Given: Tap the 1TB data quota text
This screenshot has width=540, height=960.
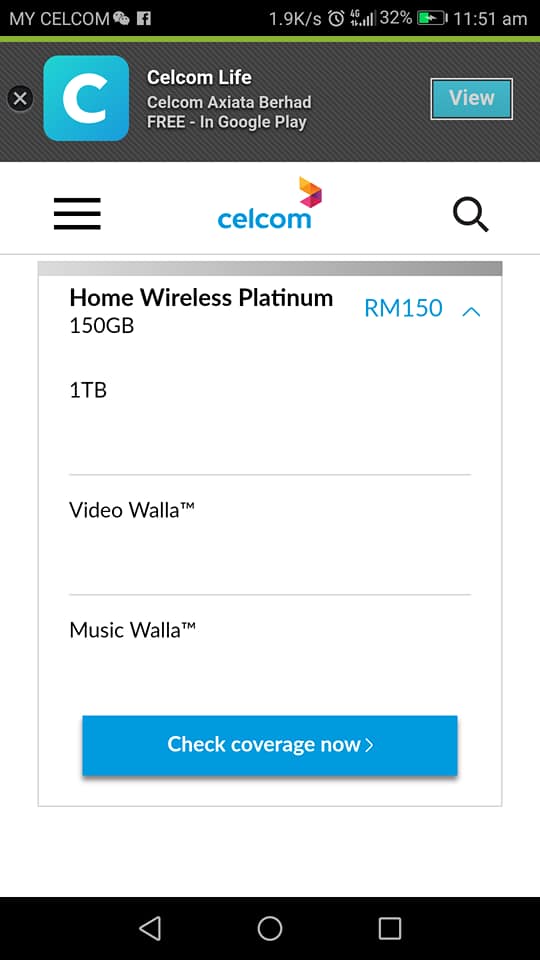Looking at the screenshot, I should (x=88, y=390).
